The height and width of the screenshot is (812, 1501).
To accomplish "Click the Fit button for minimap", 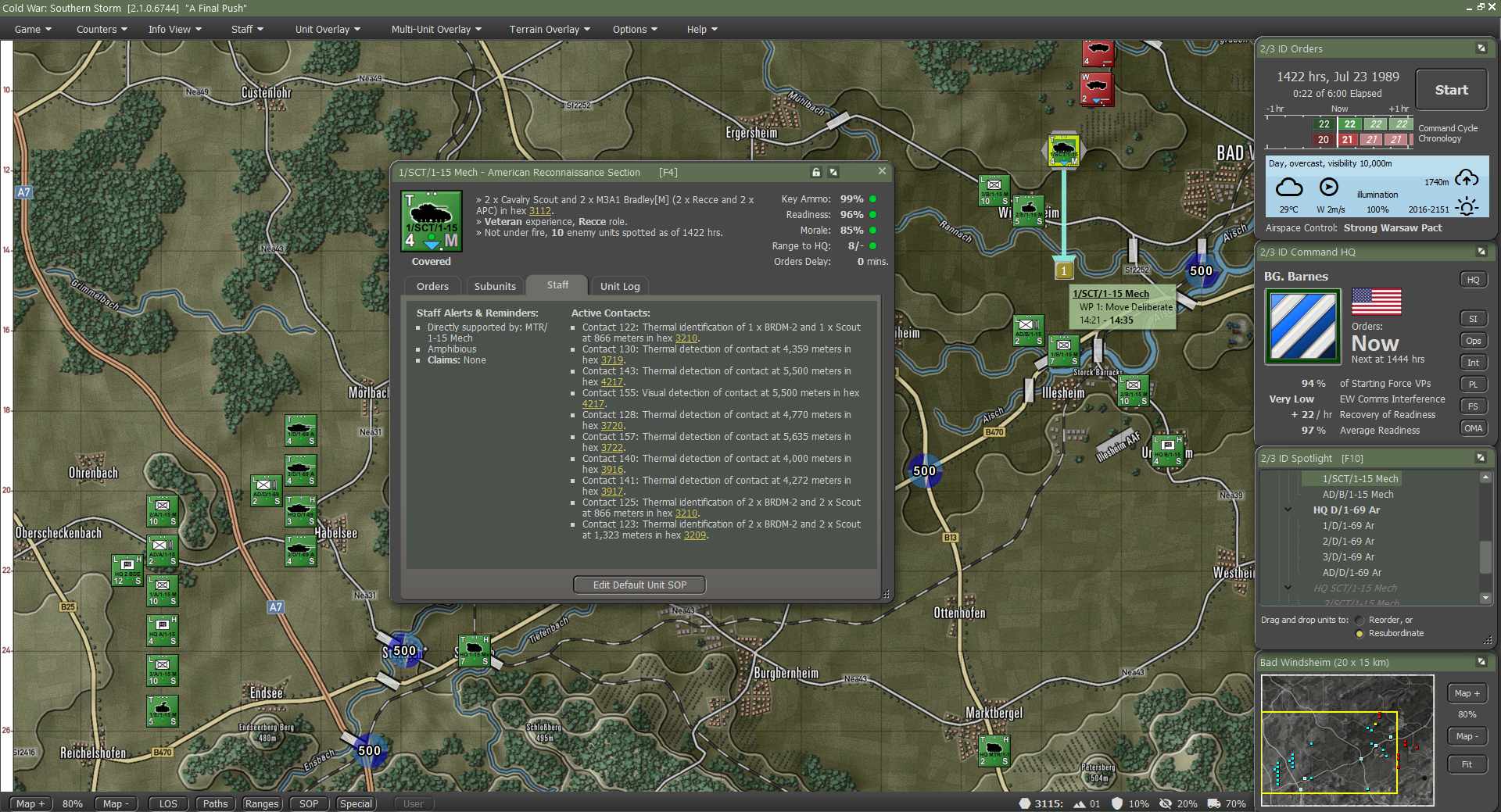I will click(1467, 764).
